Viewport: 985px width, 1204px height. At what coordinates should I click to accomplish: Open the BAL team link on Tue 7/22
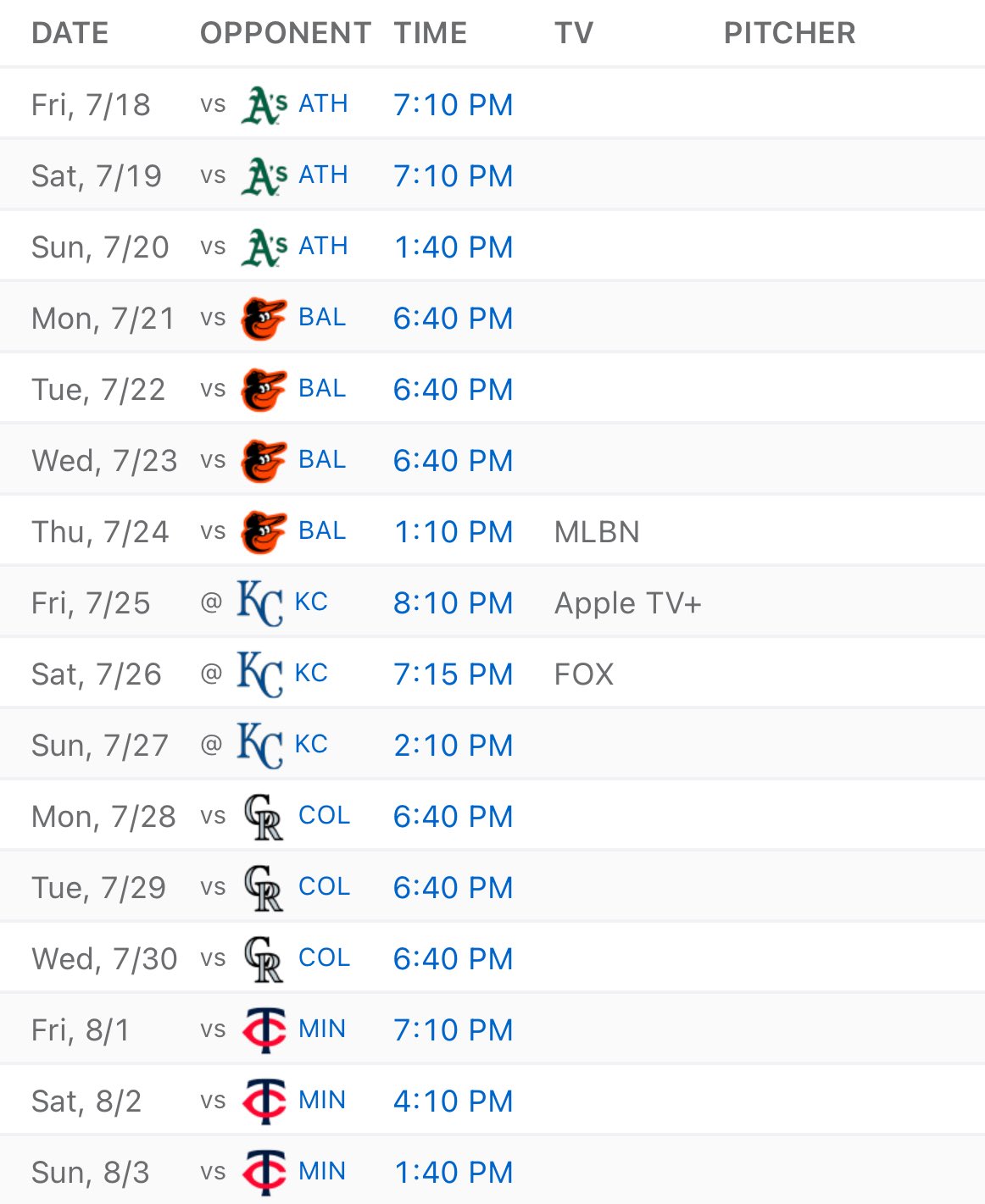tap(322, 388)
